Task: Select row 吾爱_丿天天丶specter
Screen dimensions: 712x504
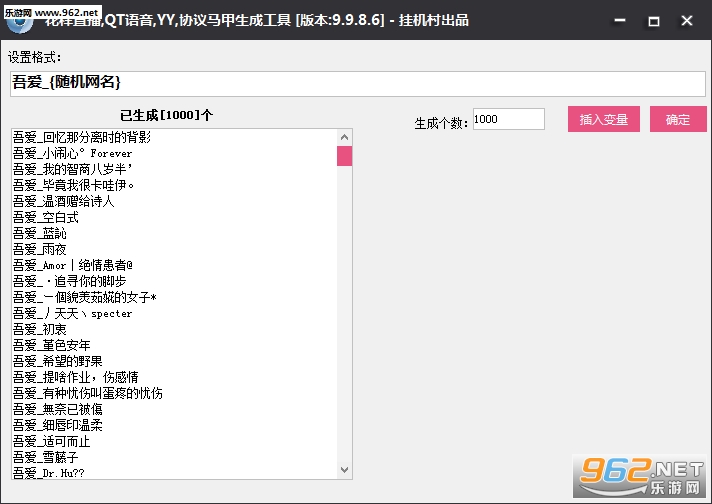Action: point(174,313)
